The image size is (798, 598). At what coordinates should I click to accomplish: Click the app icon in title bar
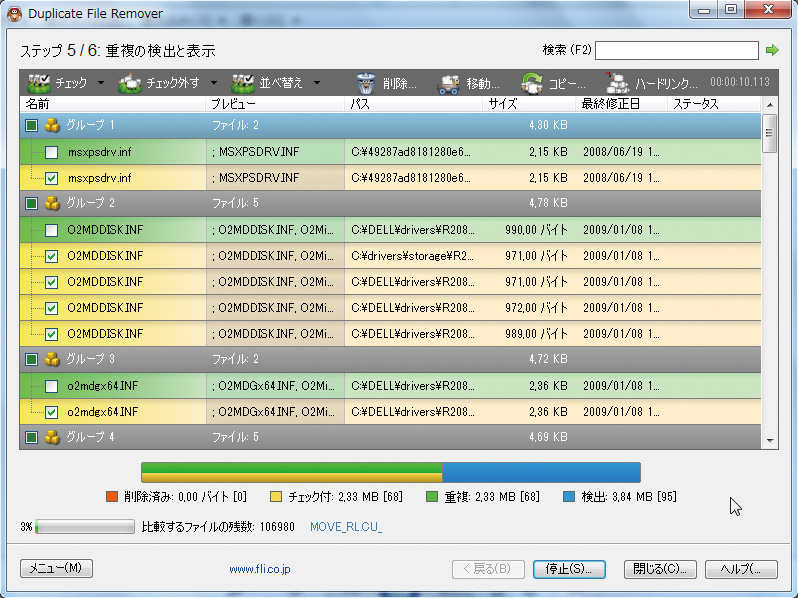click(x=14, y=14)
